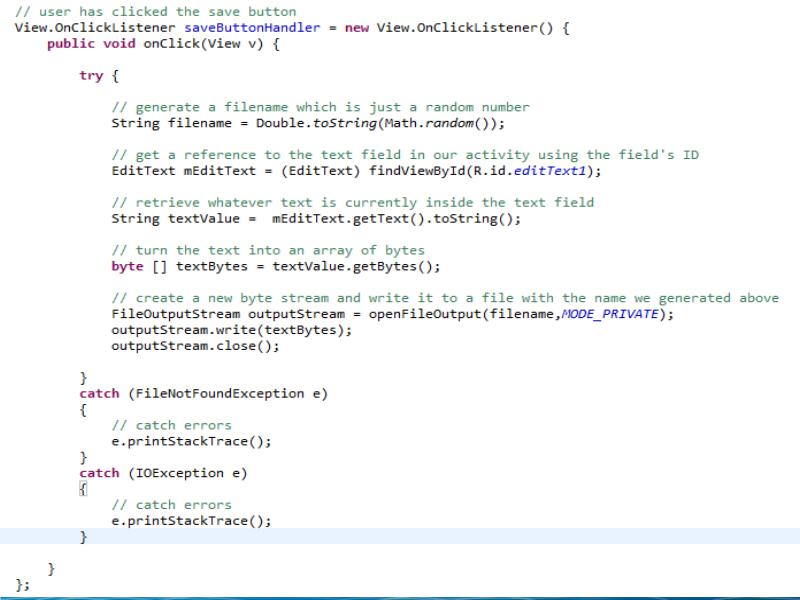Click the 'String filename' declaration

tap(171, 123)
